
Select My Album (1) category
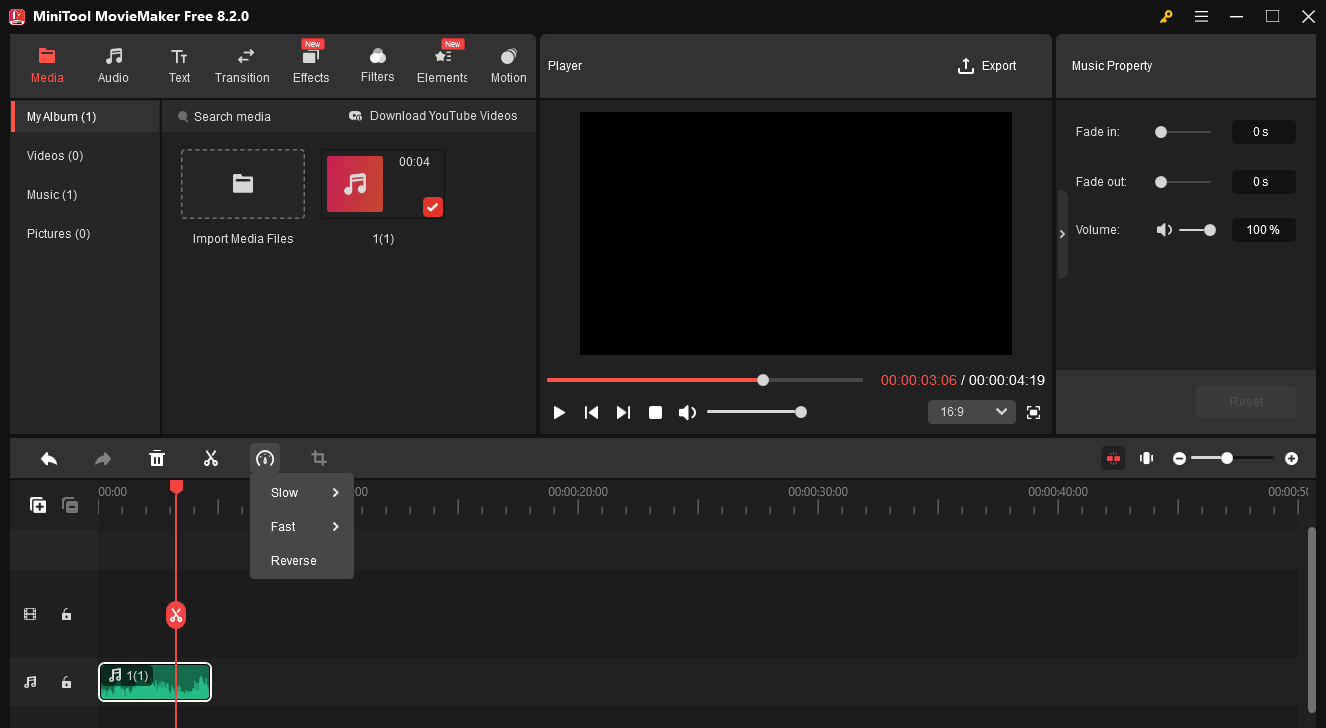86,116
